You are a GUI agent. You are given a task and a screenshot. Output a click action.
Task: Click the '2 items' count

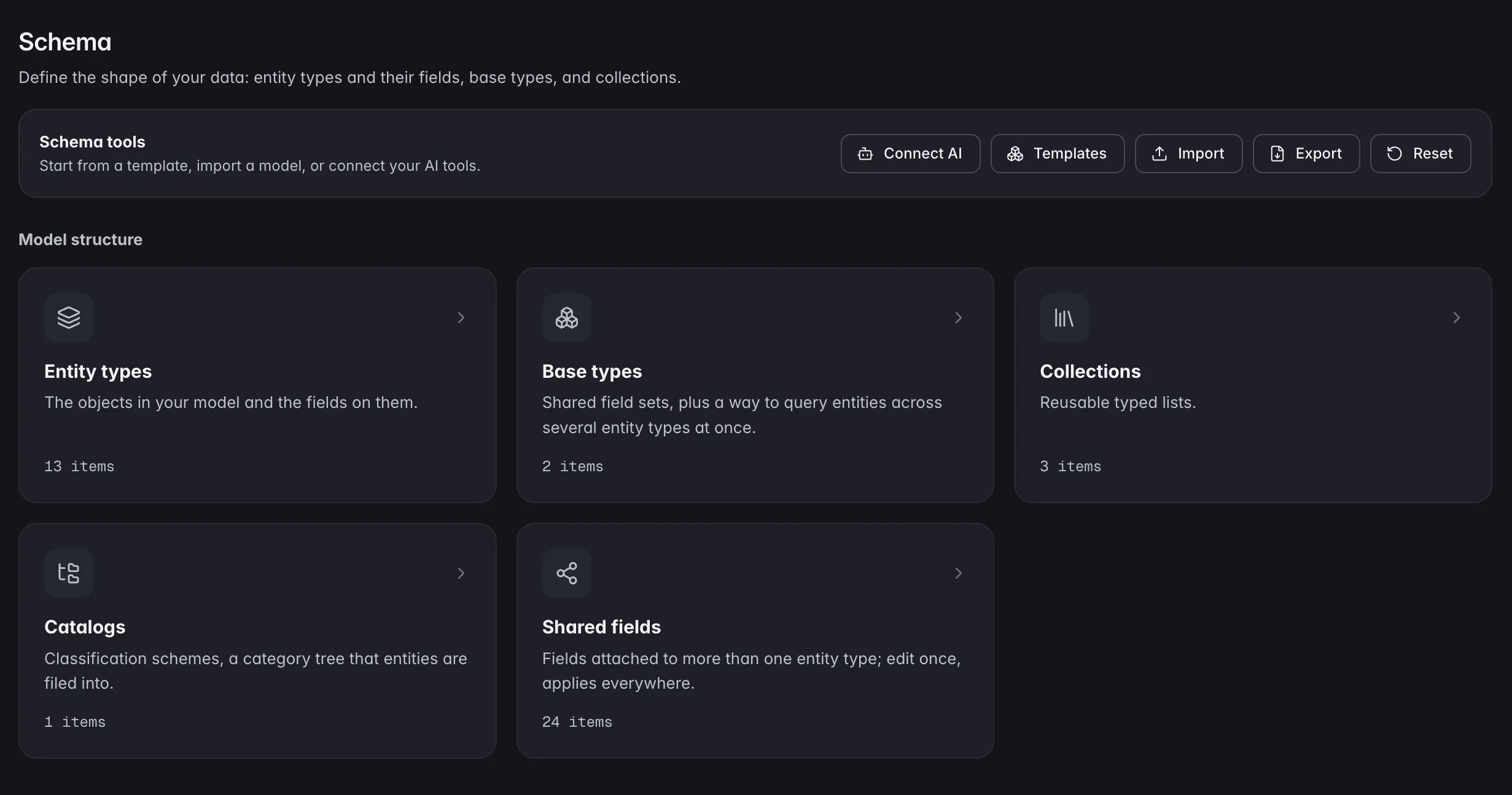pyautogui.click(x=572, y=467)
